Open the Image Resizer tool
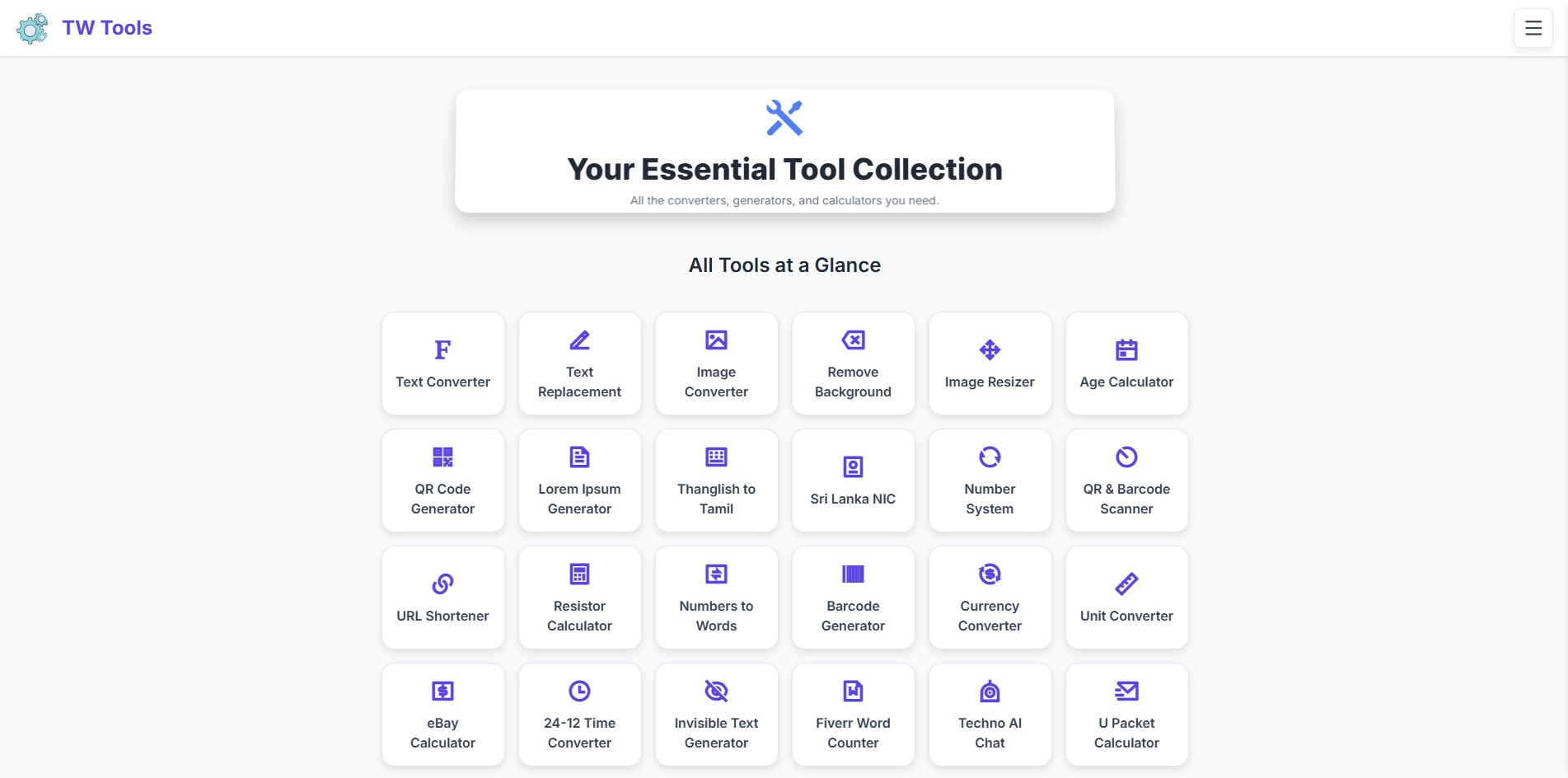 tap(990, 363)
